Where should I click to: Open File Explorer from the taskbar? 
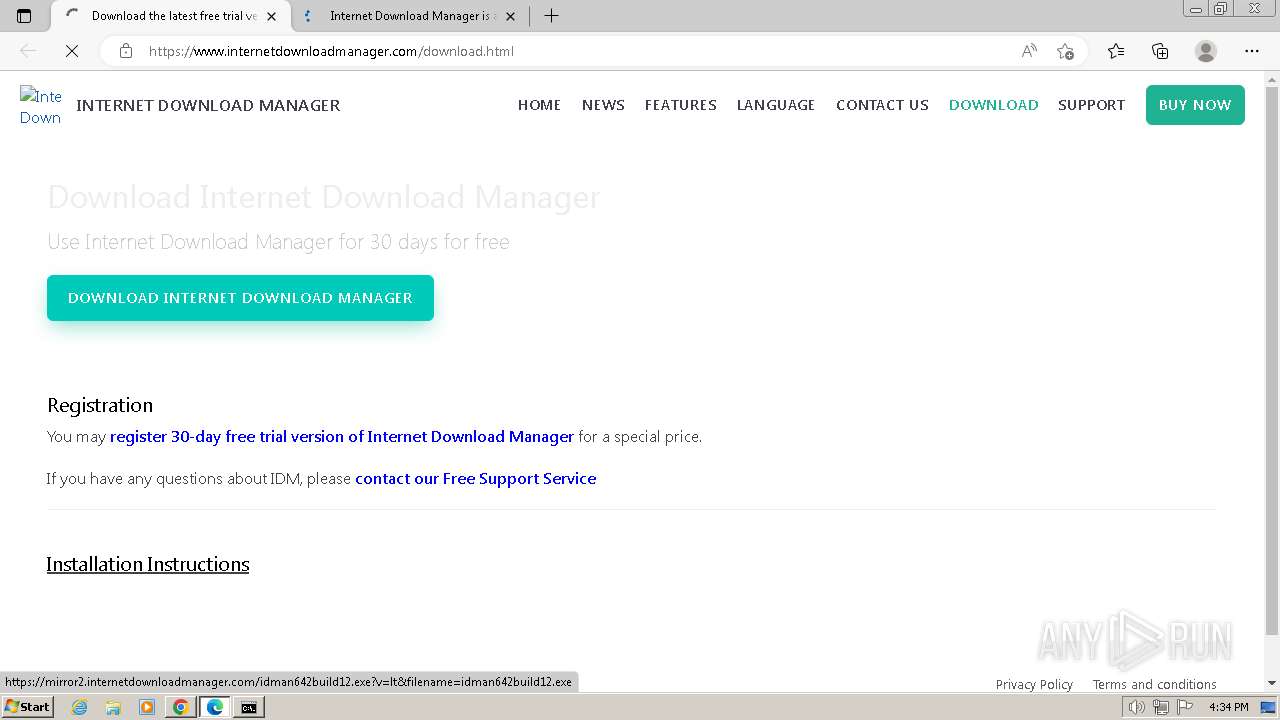[113, 707]
